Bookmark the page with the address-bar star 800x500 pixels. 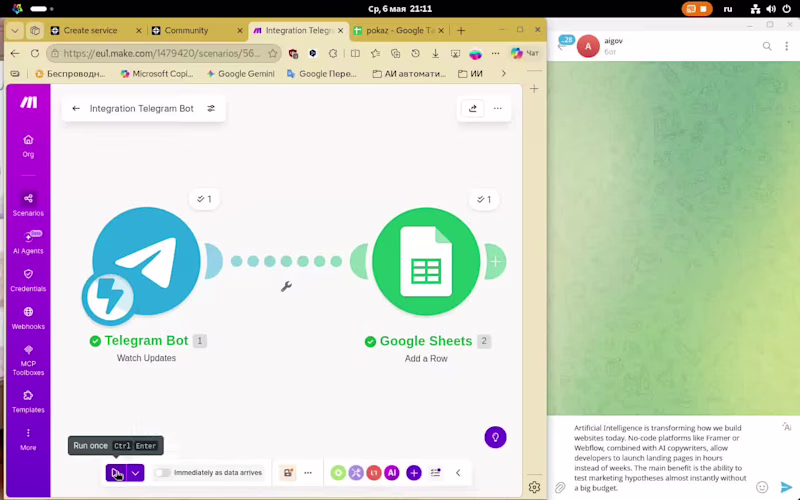coord(272,53)
